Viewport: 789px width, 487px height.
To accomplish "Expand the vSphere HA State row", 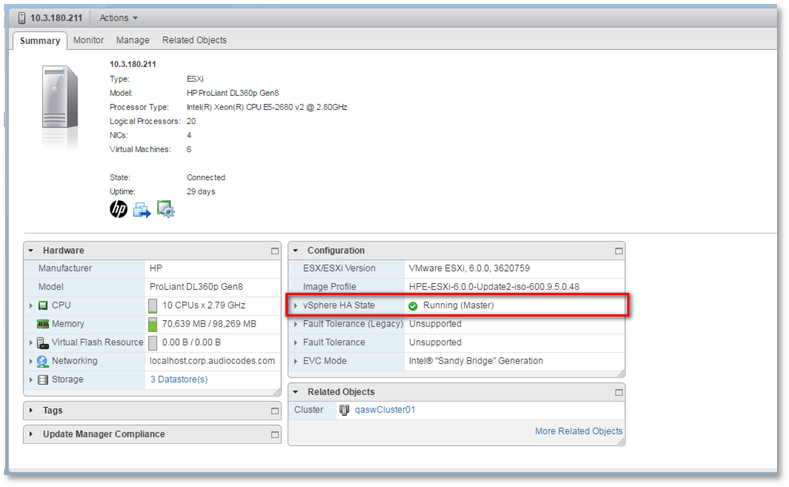I will coord(296,305).
